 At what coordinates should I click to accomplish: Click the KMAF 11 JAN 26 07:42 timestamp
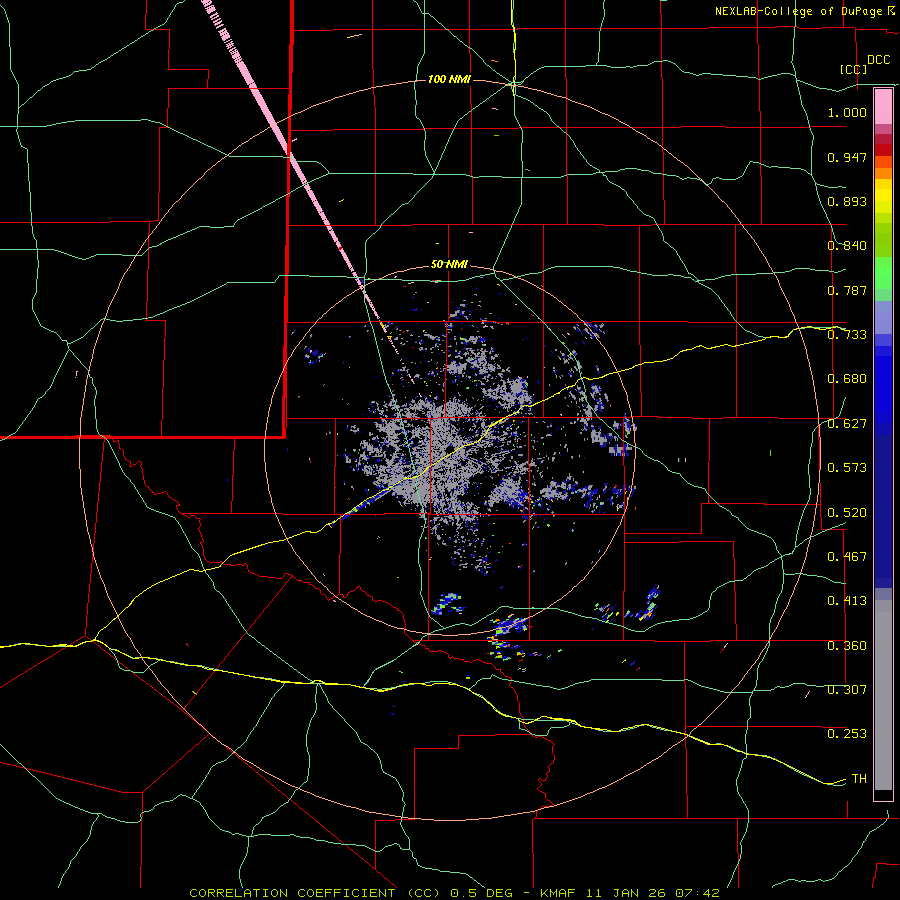[x=630, y=893]
